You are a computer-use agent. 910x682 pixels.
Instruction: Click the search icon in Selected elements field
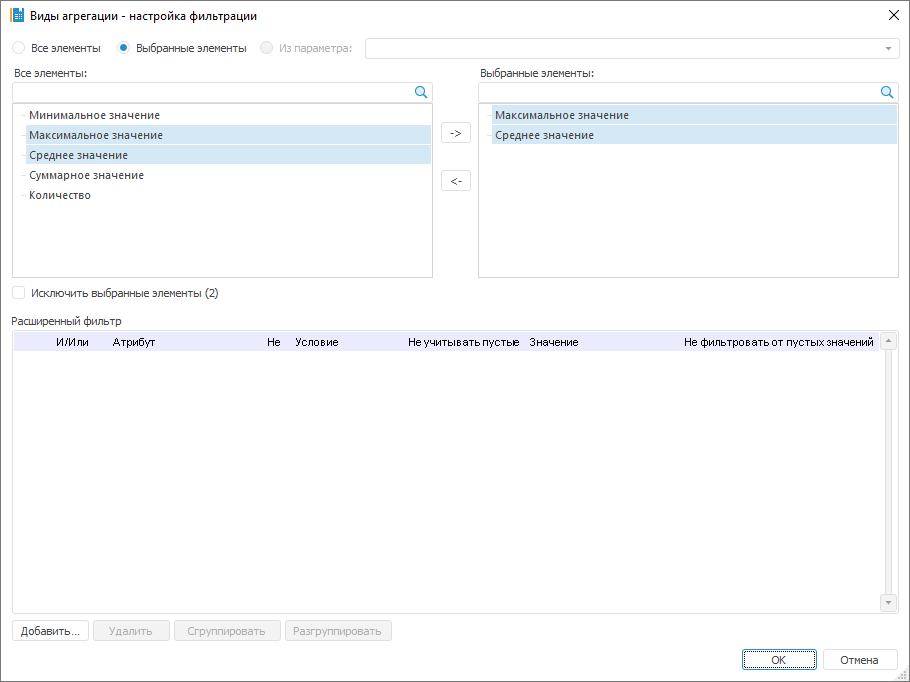887,92
